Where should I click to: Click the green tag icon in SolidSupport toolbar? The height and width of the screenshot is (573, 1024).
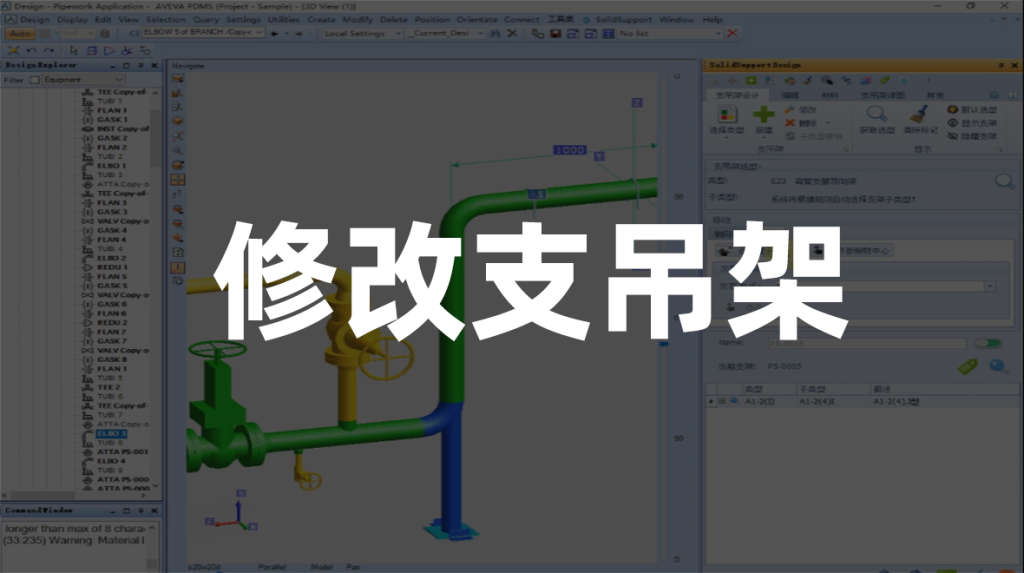pos(884,80)
